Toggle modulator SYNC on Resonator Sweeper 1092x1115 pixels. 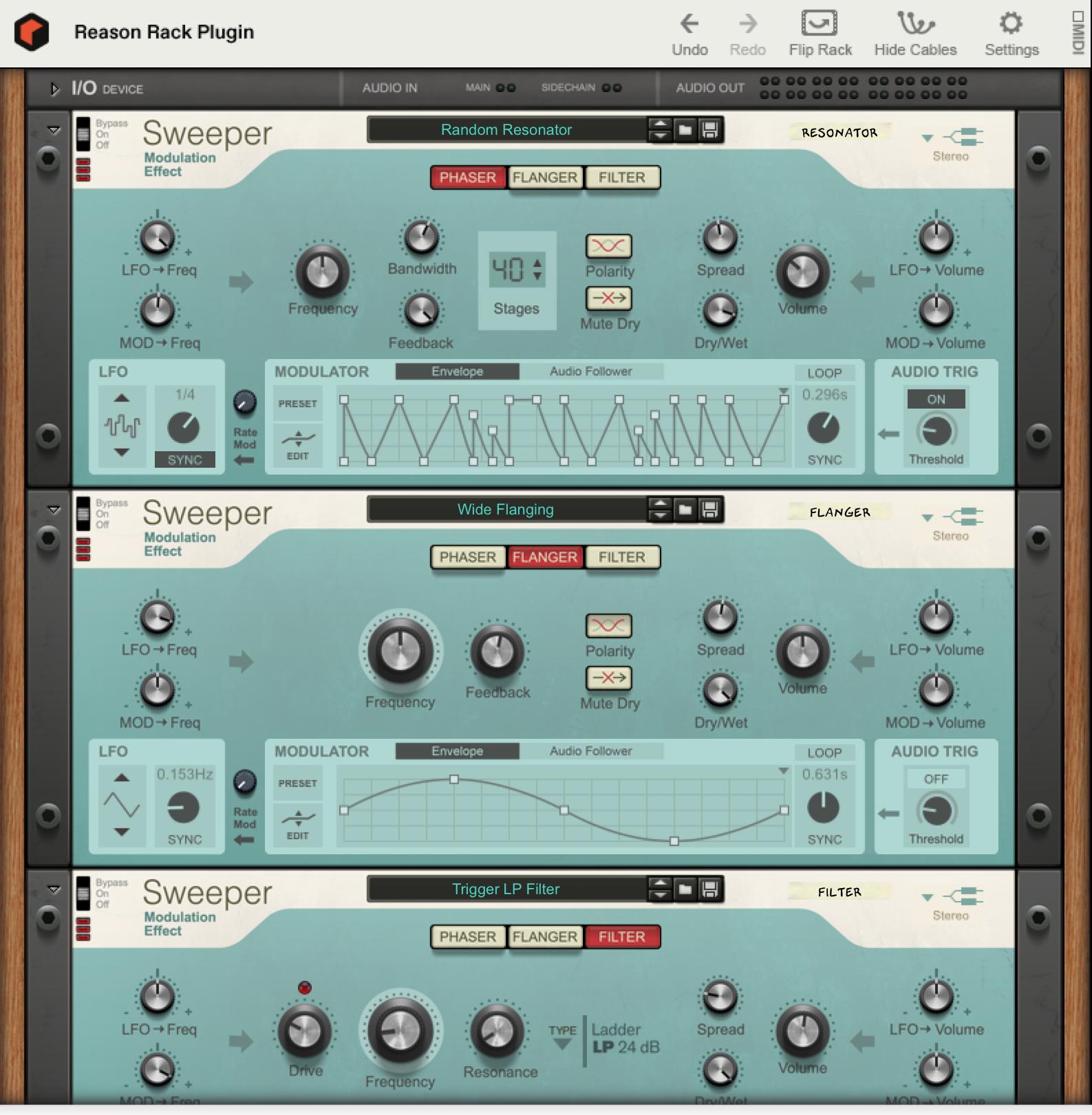[824, 459]
